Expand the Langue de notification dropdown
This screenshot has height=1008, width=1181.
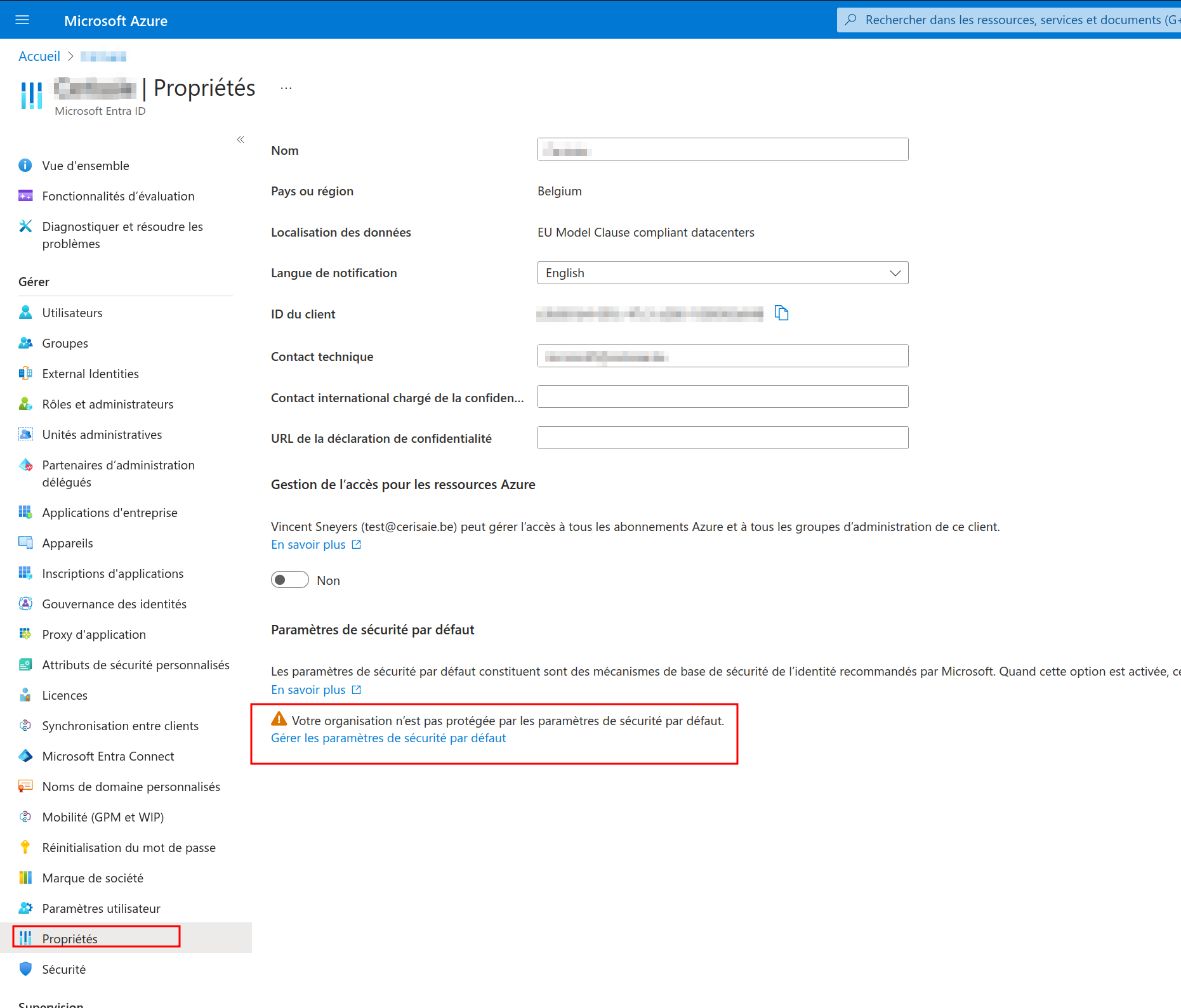click(x=722, y=273)
